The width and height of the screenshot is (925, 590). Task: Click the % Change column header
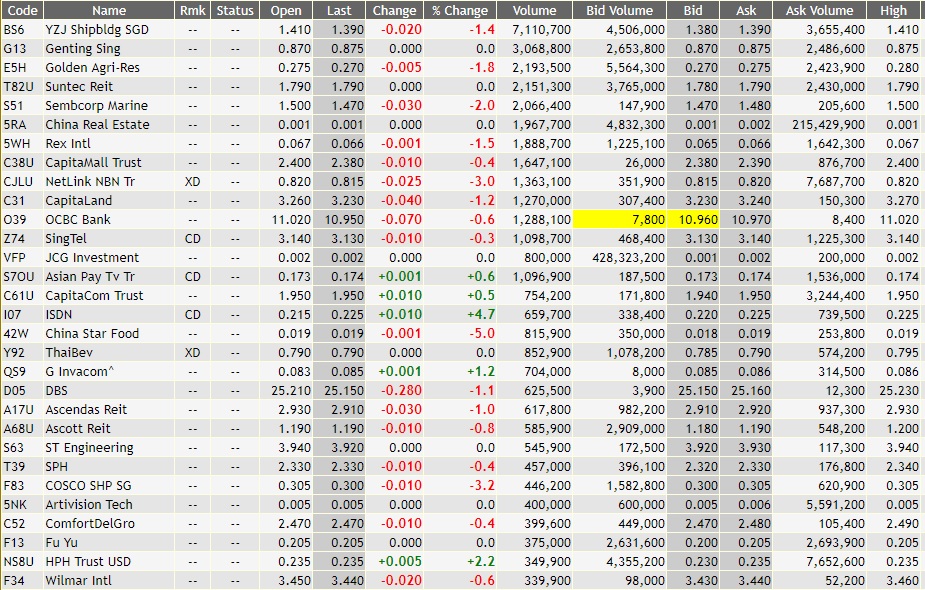(x=460, y=10)
